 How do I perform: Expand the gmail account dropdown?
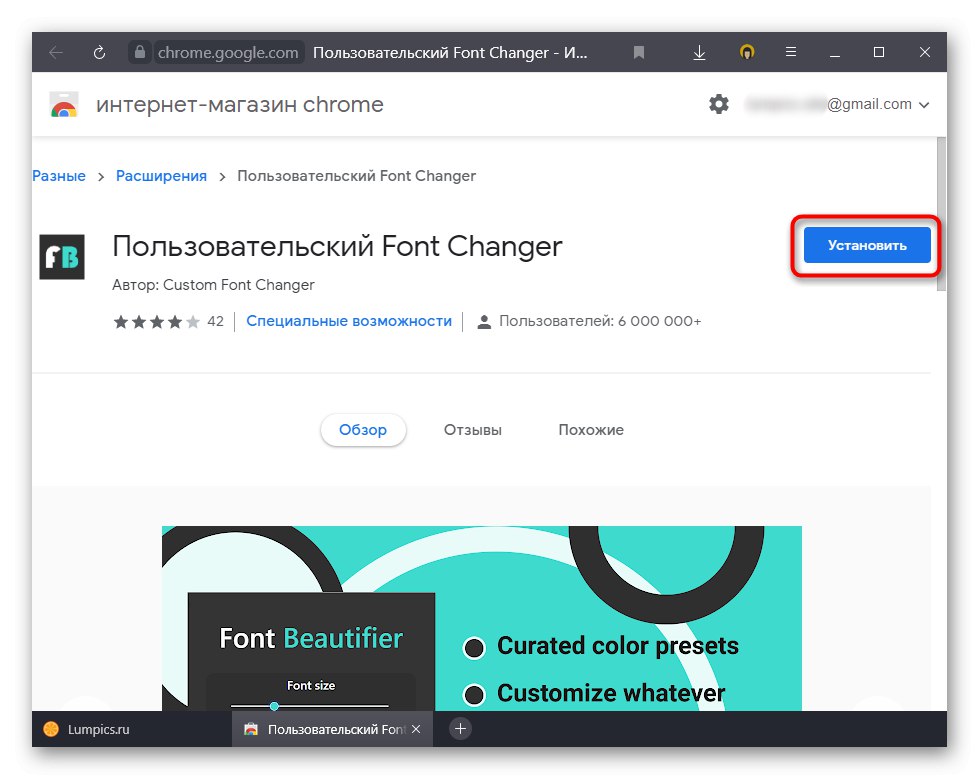click(x=925, y=104)
